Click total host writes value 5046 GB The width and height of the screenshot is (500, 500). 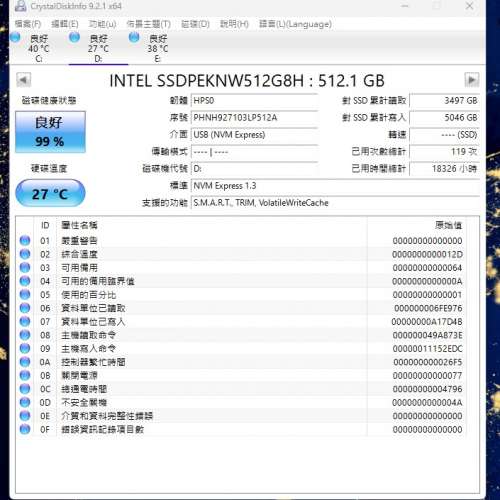click(x=445, y=118)
